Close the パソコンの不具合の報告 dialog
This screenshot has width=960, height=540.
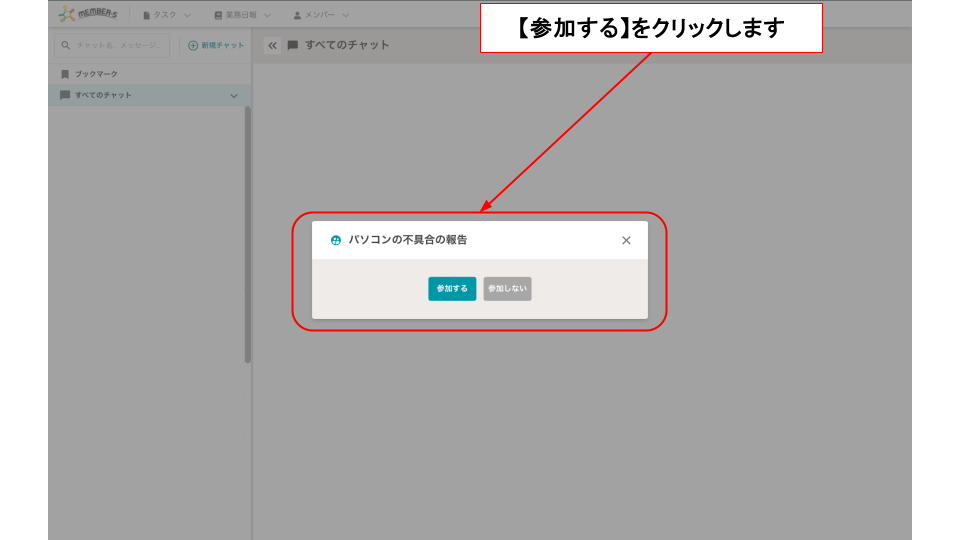pos(626,240)
